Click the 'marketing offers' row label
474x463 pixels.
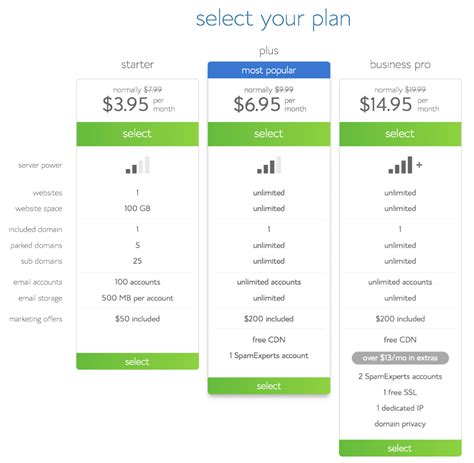35,319
